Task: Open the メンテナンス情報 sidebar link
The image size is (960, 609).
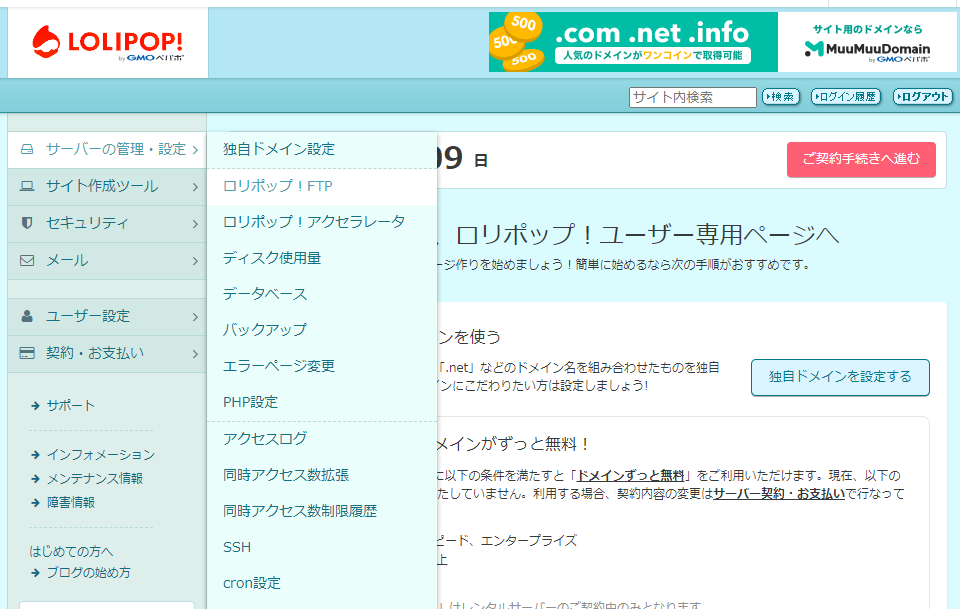Action: point(95,479)
